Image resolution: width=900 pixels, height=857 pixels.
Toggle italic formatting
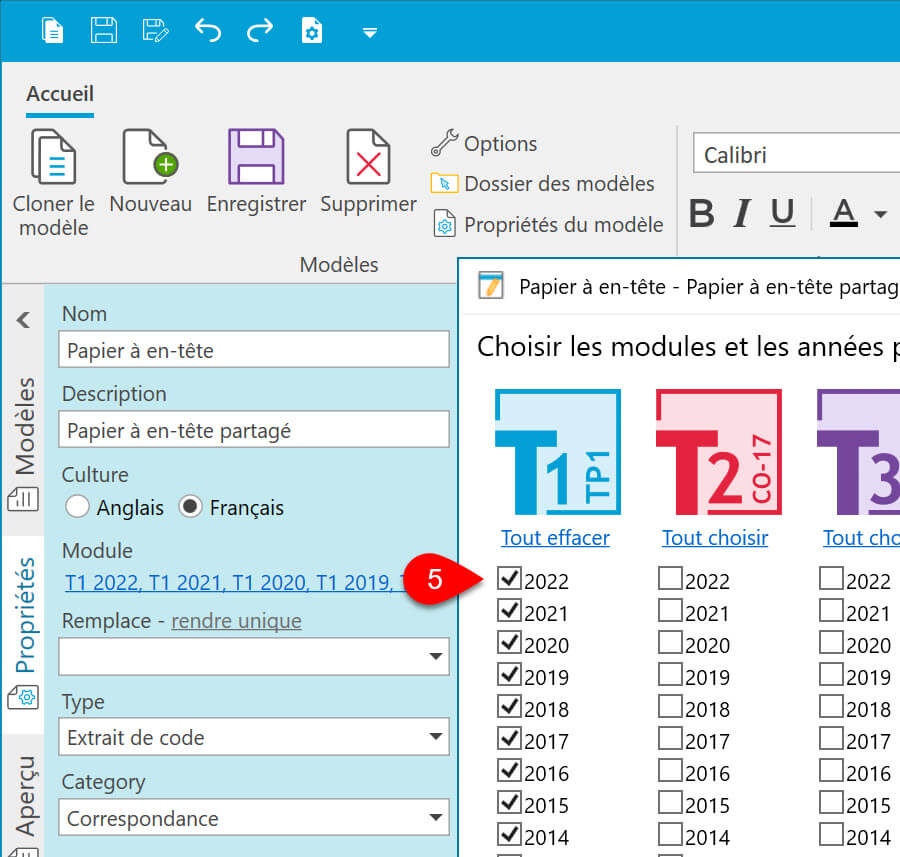[742, 213]
